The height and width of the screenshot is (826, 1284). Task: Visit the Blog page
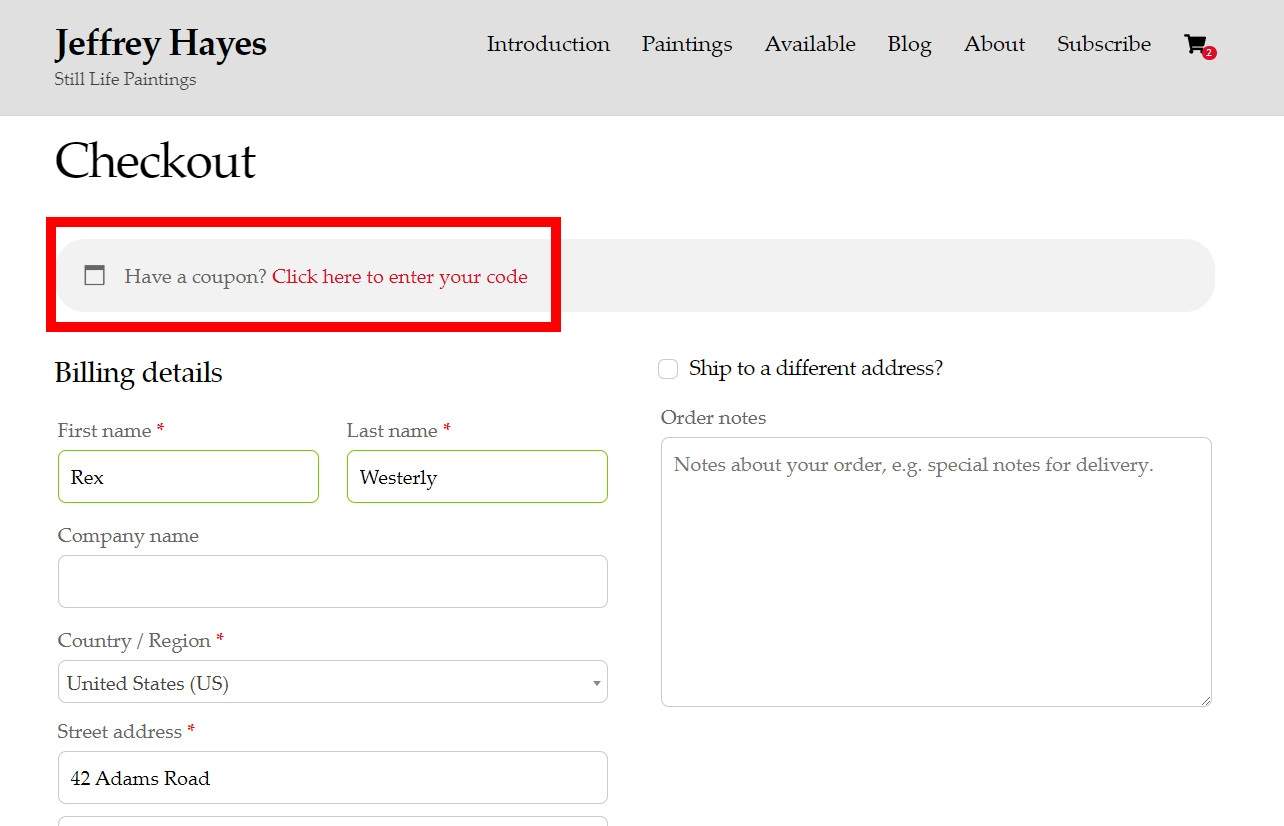[x=909, y=44]
